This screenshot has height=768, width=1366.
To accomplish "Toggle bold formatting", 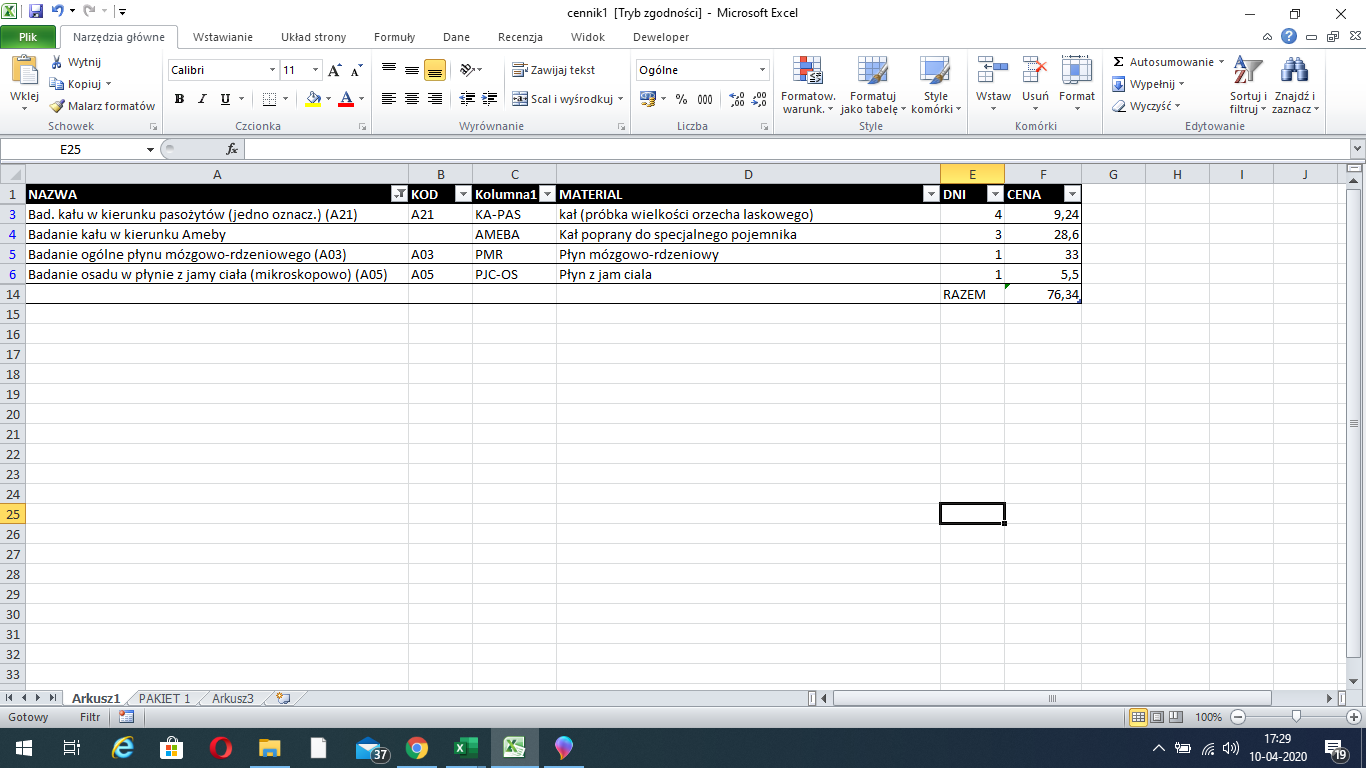I will pos(179,99).
